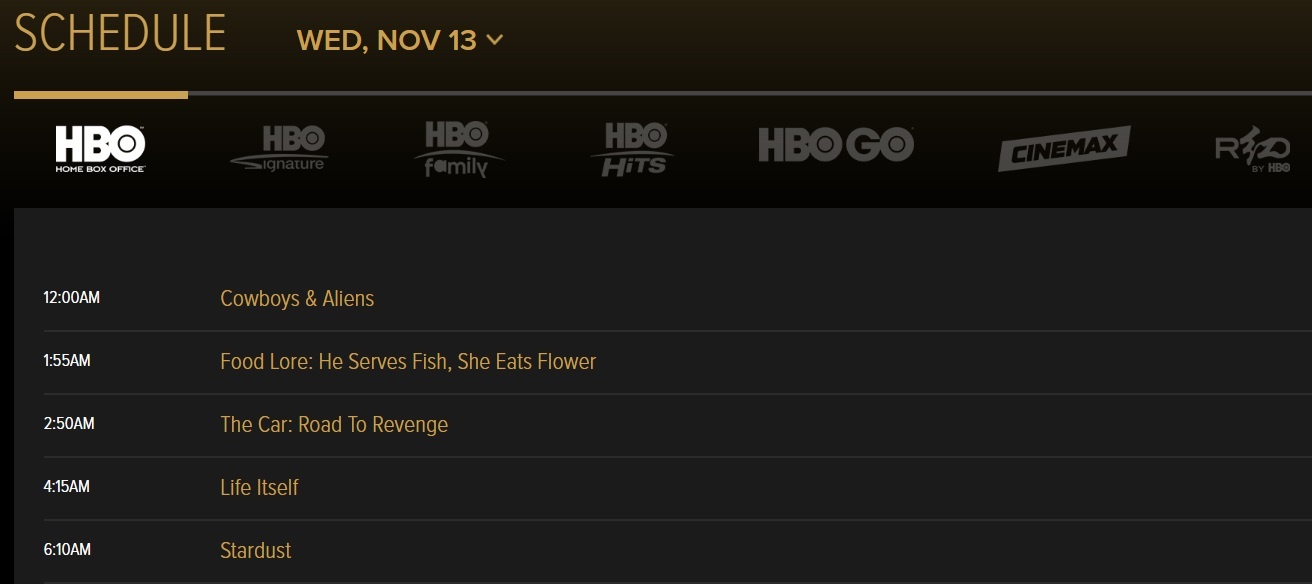Click the Stardust movie title
Image resolution: width=1312 pixels, height=584 pixels.
256,551
